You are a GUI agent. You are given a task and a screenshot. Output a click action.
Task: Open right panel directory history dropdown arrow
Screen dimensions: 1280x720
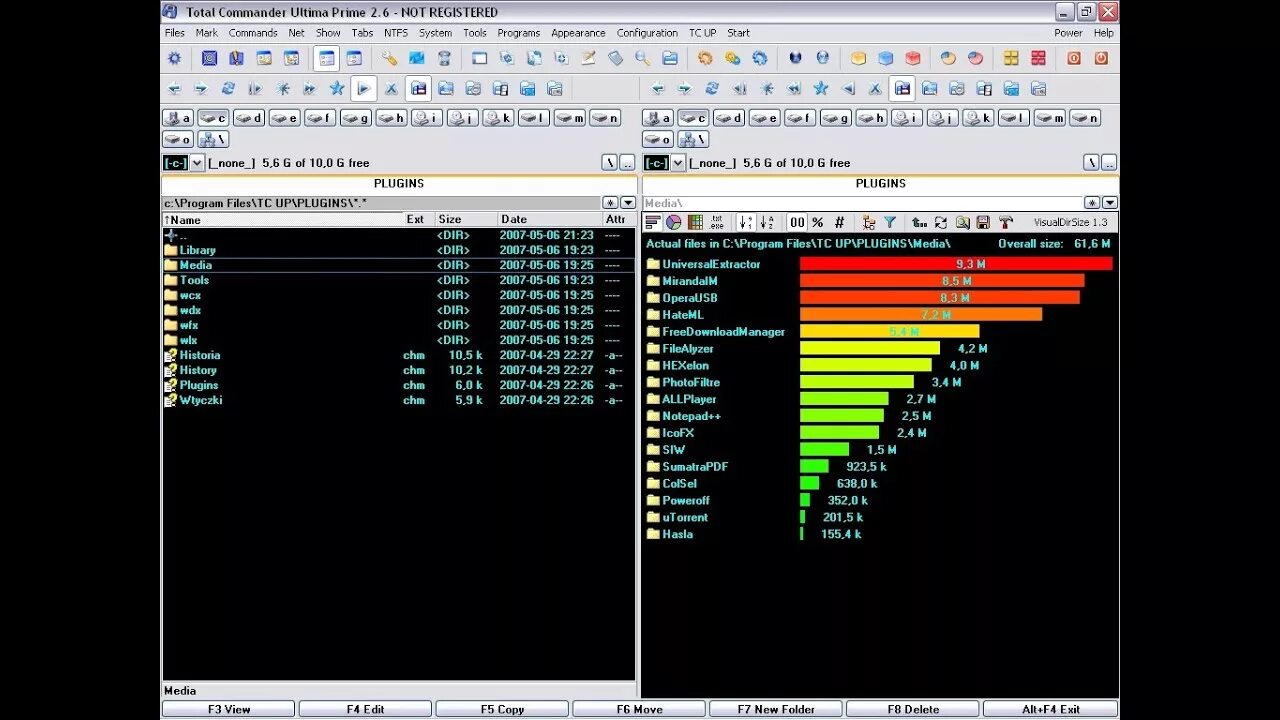1110,203
